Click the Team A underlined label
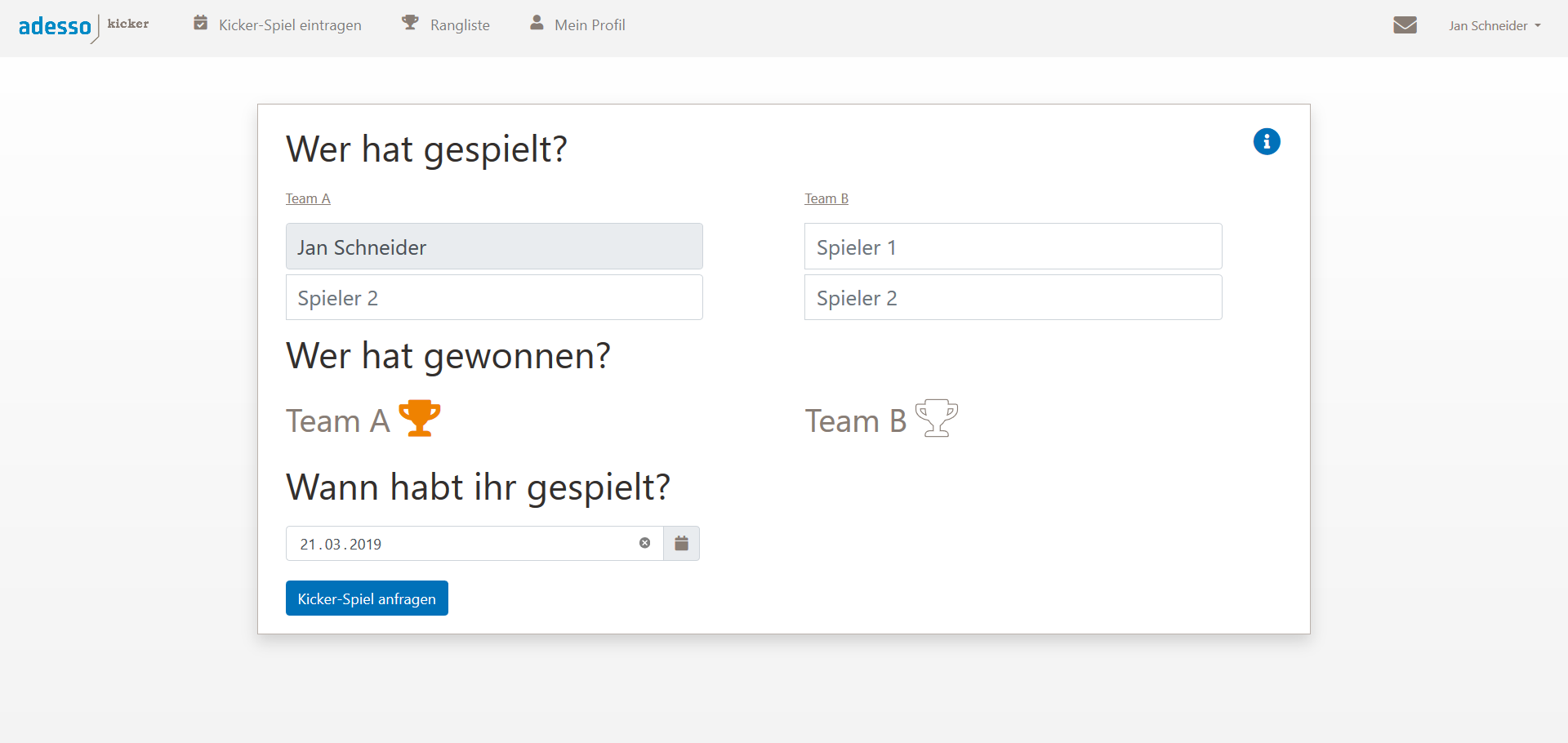Viewport: 1568px width, 743px height. tap(308, 198)
